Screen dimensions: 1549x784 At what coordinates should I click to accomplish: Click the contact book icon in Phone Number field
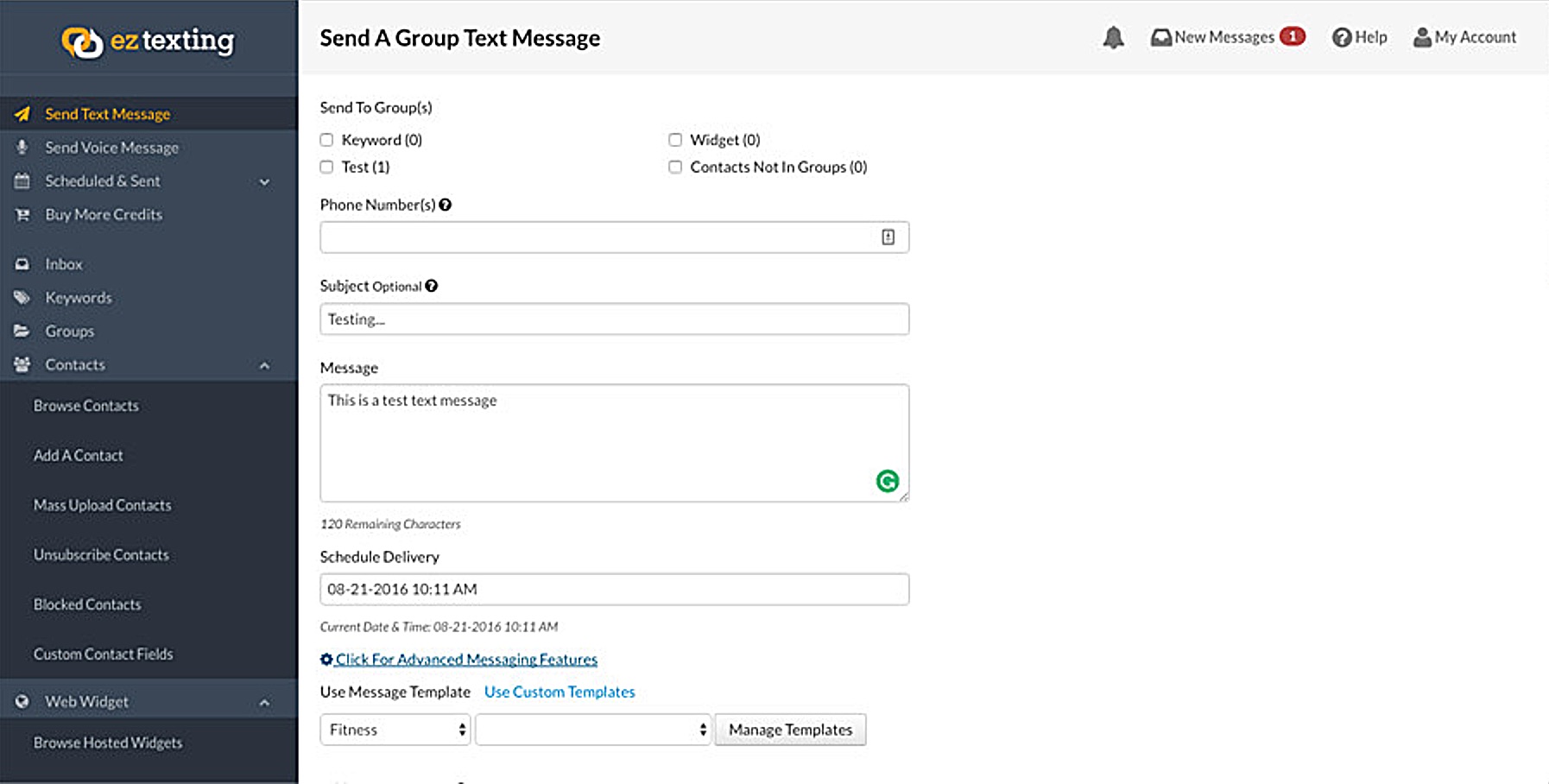pyautogui.click(x=888, y=237)
